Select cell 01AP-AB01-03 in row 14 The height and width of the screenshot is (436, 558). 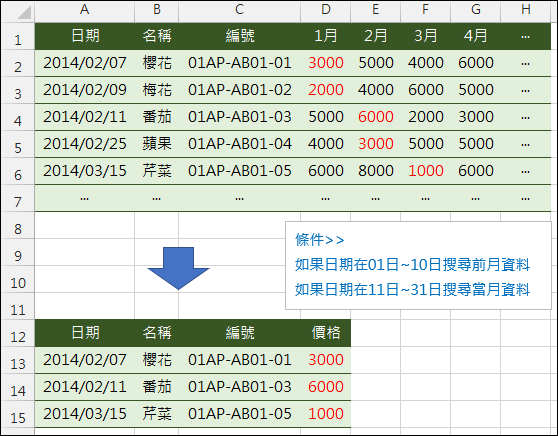pyautogui.click(x=239, y=387)
